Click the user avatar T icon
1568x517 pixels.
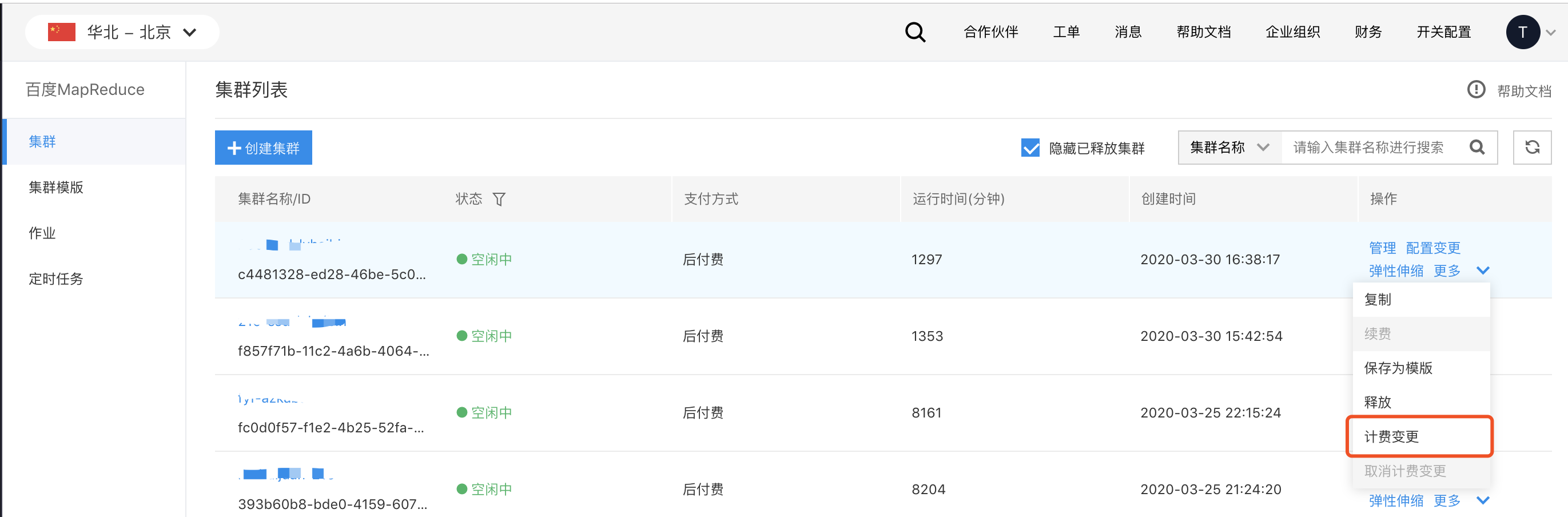[x=1522, y=32]
